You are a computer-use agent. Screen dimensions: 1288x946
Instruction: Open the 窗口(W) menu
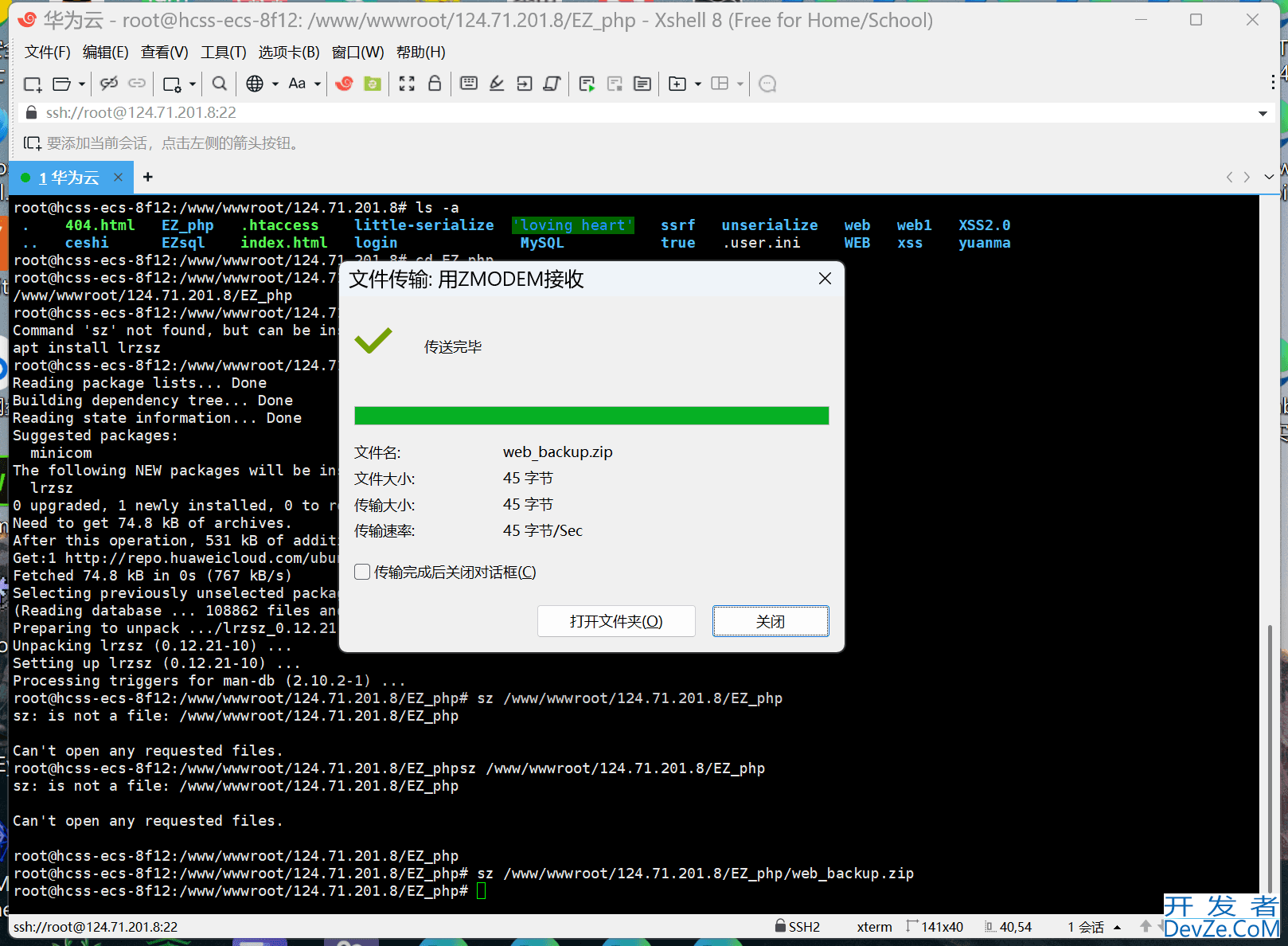click(x=358, y=52)
